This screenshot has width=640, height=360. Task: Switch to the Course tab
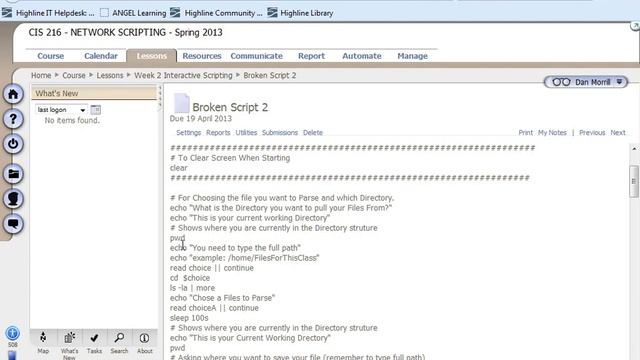51,56
